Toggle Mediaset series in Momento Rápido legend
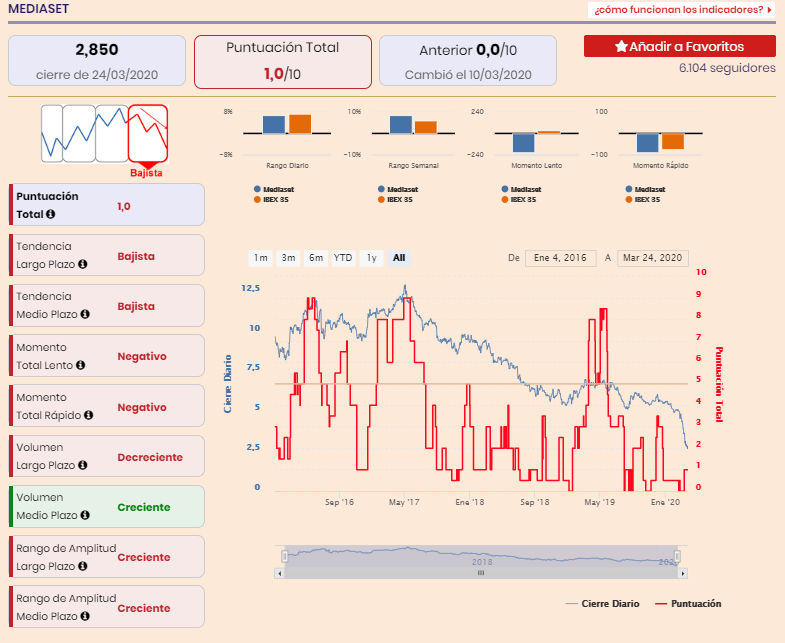785x643 pixels. pyautogui.click(x=646, y=189)
